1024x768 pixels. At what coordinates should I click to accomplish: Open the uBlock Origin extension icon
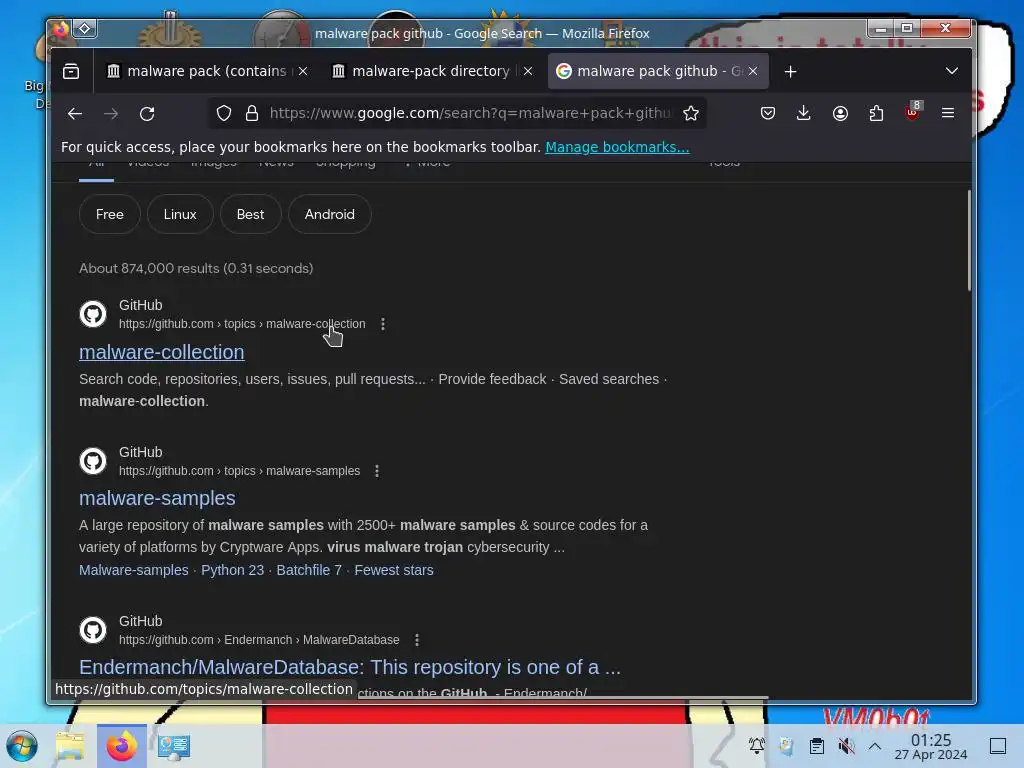pos(912,112)
